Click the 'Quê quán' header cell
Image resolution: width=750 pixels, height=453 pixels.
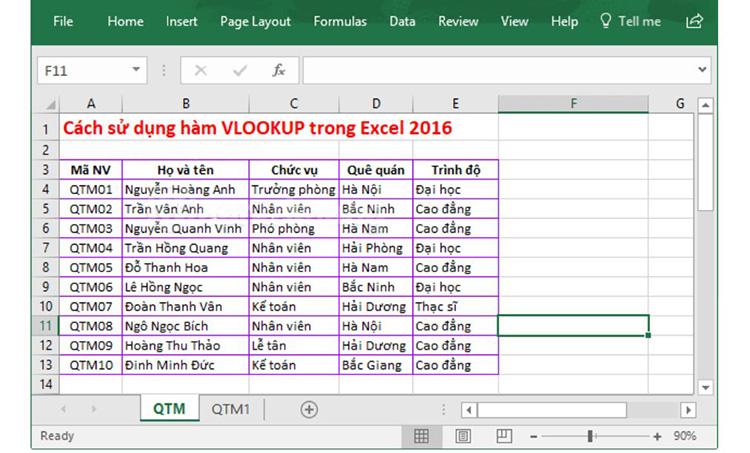(x=376, y=170)
